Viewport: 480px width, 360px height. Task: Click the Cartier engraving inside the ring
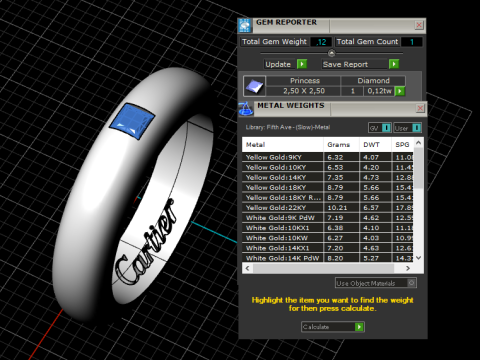pyautogui.click(x=146, y=242)
